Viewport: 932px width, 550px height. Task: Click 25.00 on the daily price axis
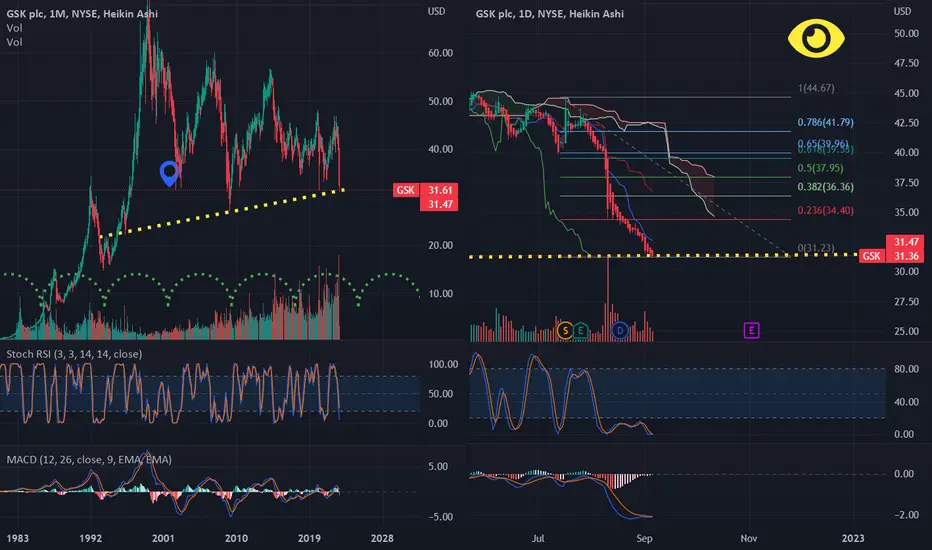906,331
